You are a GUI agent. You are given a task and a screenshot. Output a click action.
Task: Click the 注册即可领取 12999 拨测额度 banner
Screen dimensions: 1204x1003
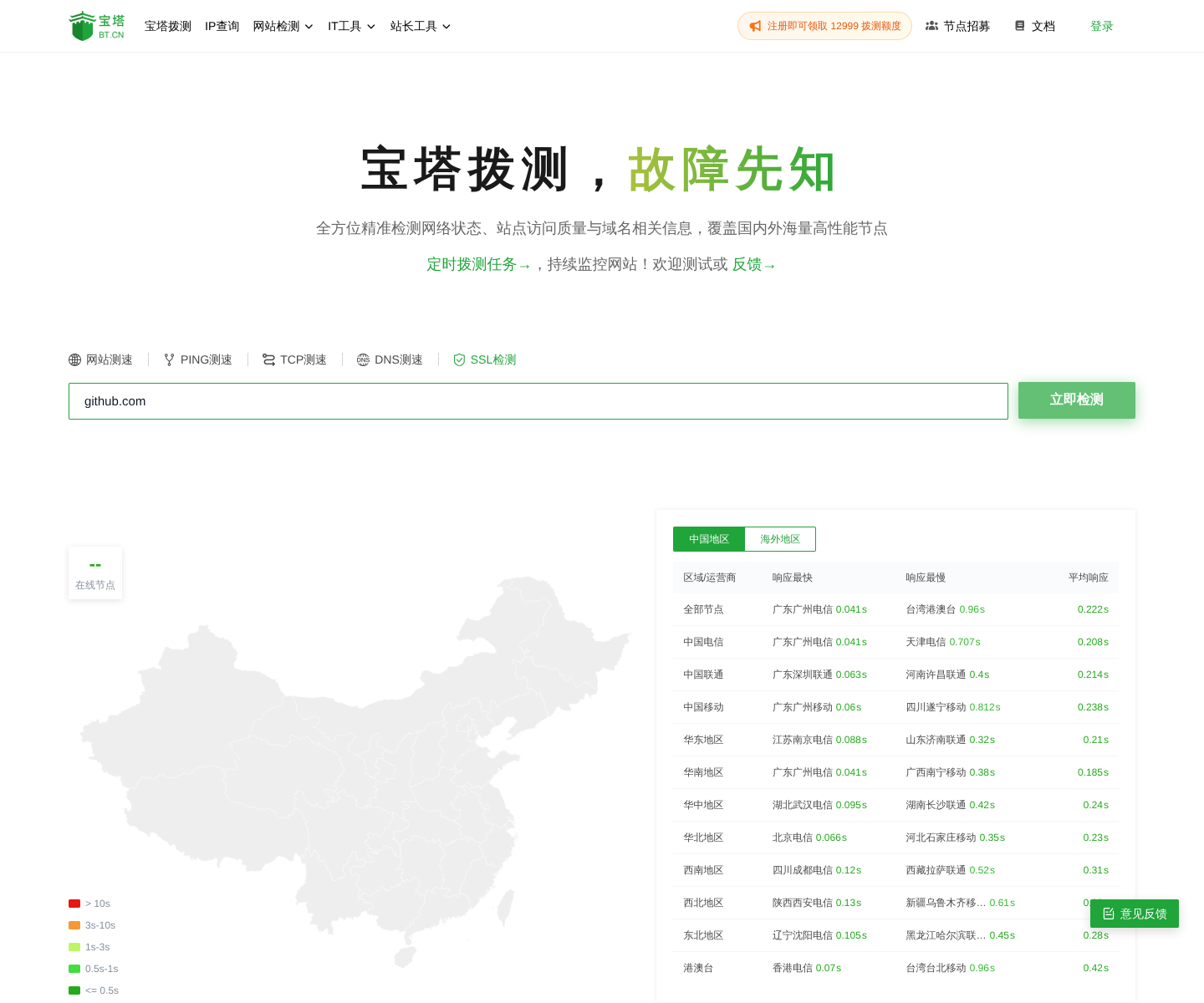[824, 26]
